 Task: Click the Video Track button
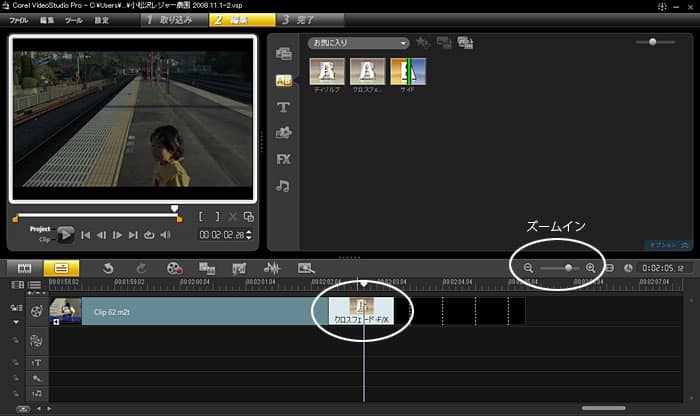click(x=36, y=311)
